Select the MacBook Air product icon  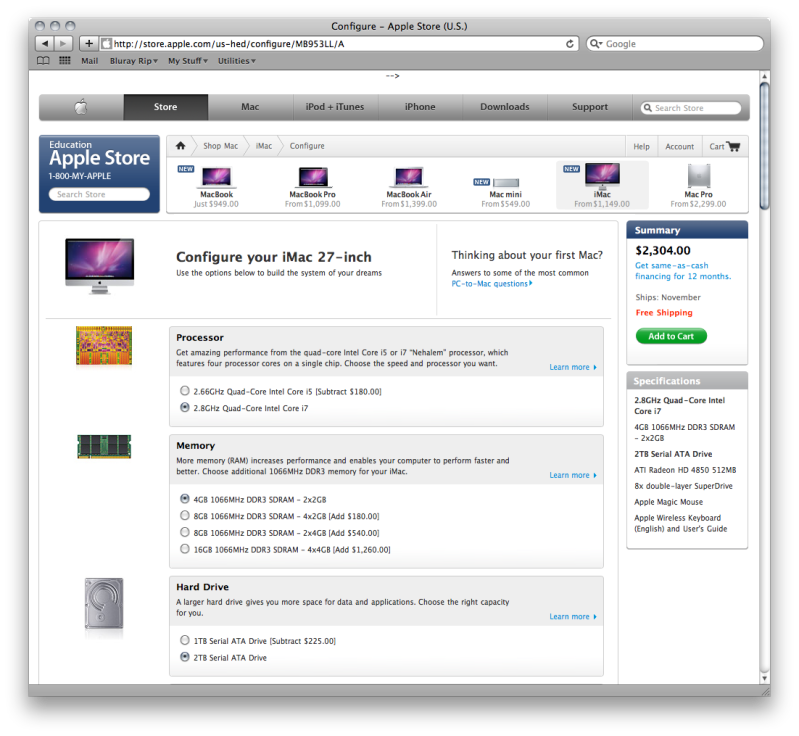[x=409, y=177]
